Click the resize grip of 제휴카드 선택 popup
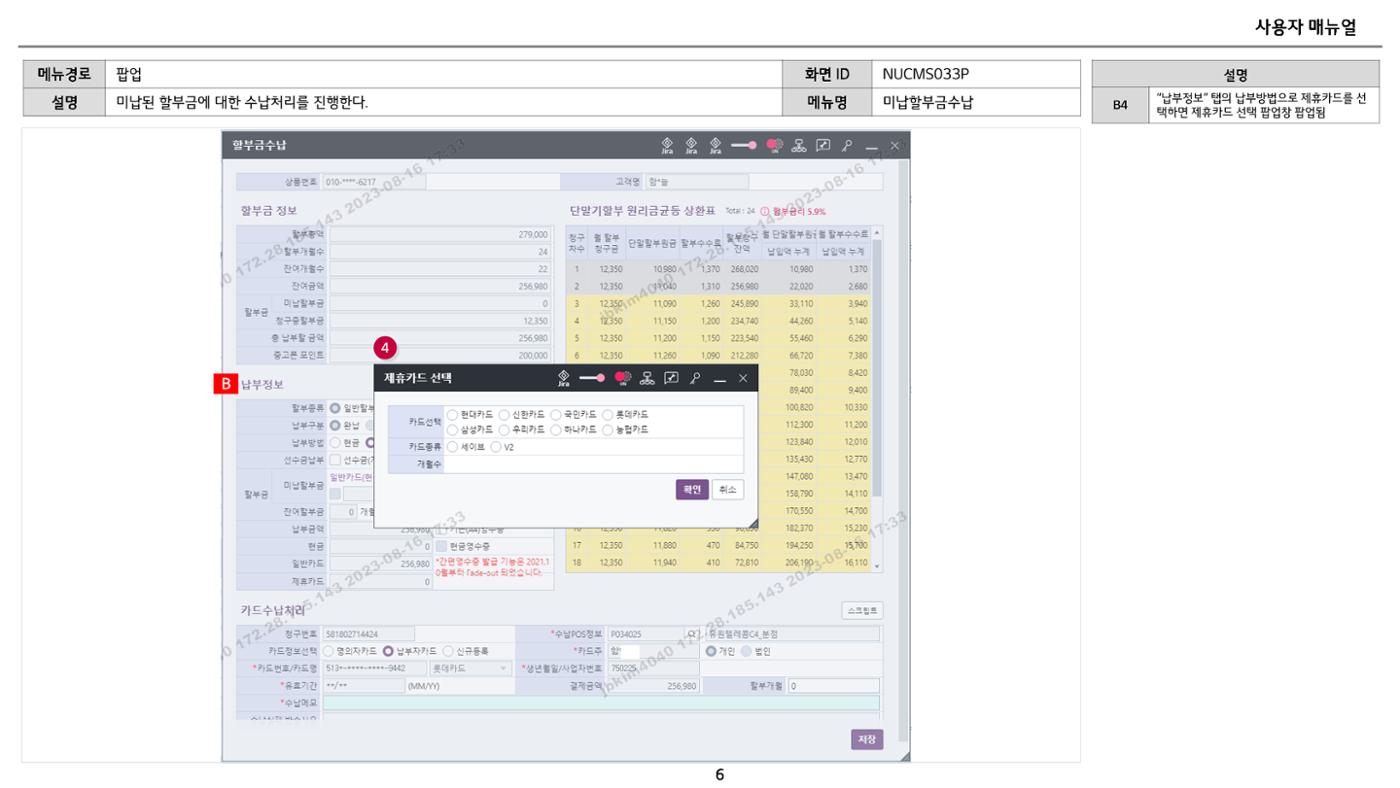The width and height of the screenshot is (1400, 788). (752, 523)
